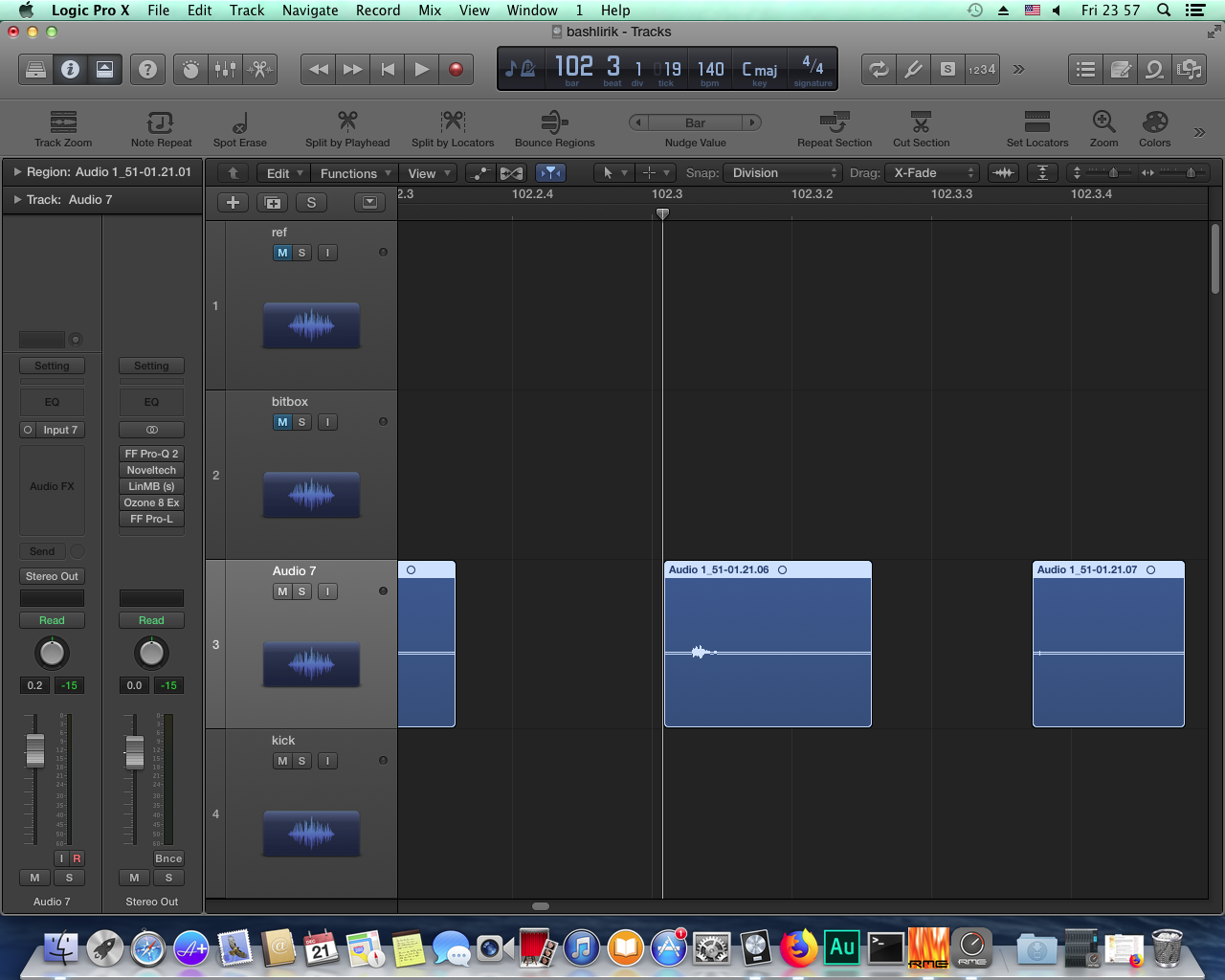This screenshot has width=1225, height=980.
Task: Open the Drag X-Fade dropdown
Action: coord(933,173)
